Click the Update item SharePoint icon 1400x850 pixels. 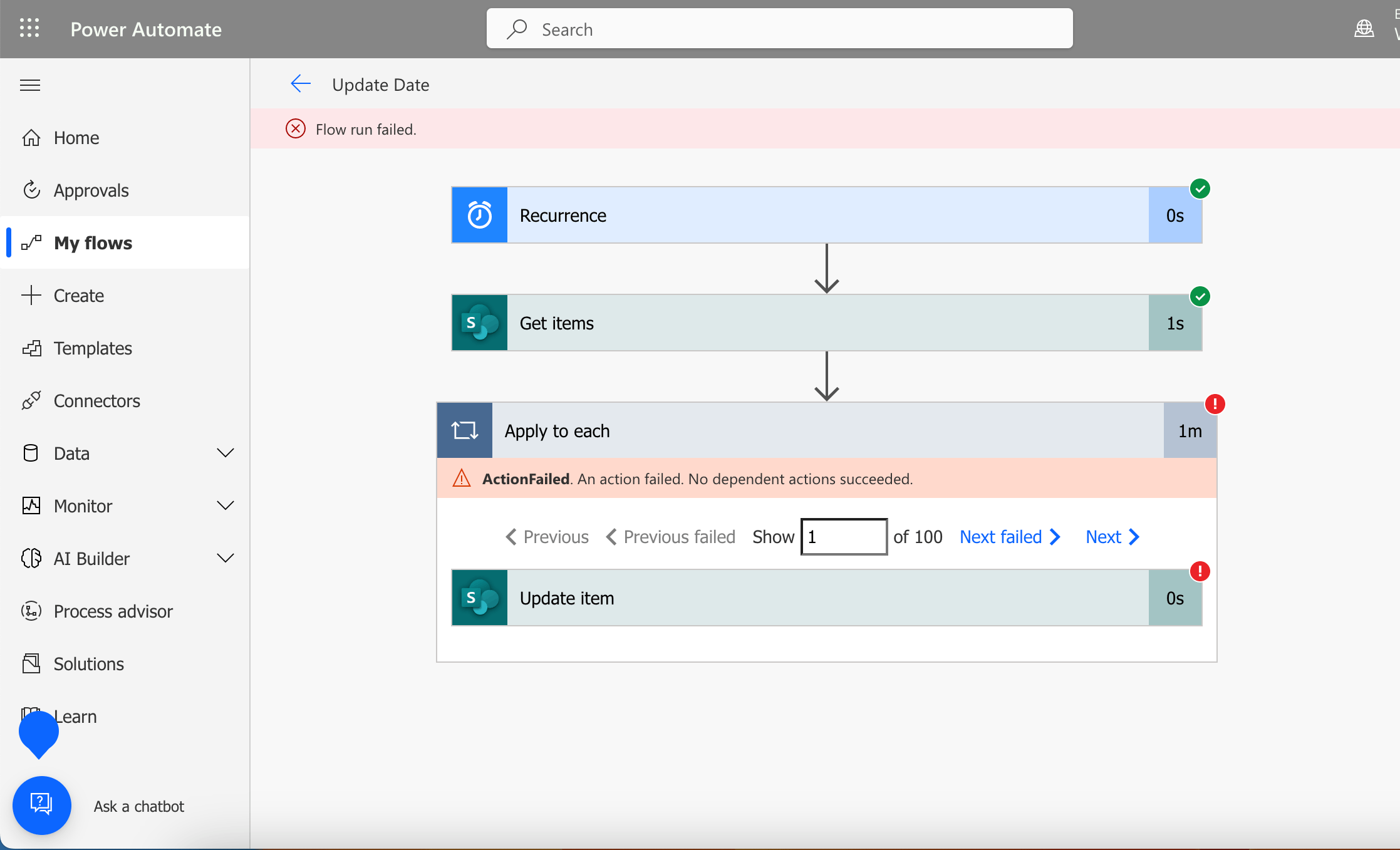pos(480,598)
